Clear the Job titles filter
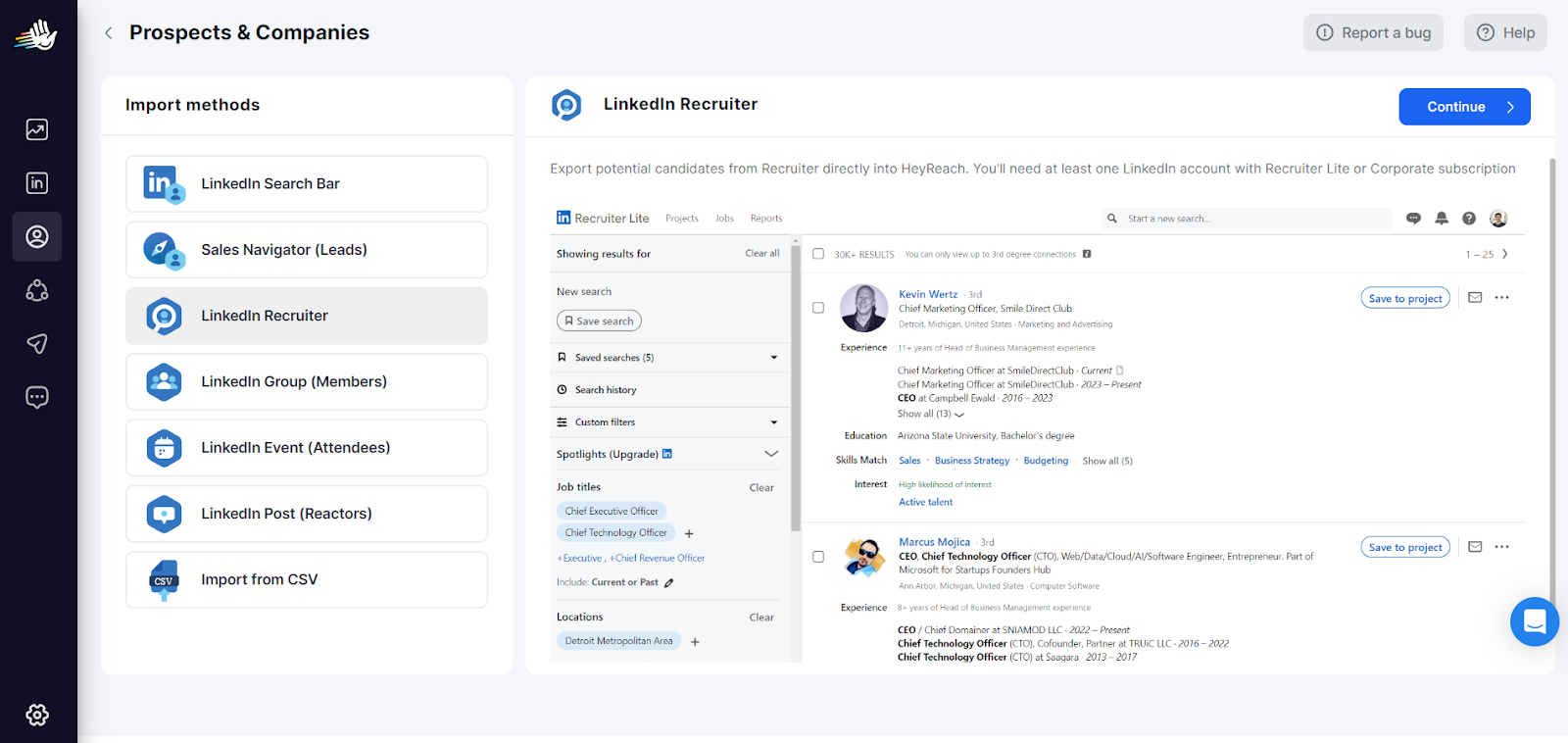 761,487
